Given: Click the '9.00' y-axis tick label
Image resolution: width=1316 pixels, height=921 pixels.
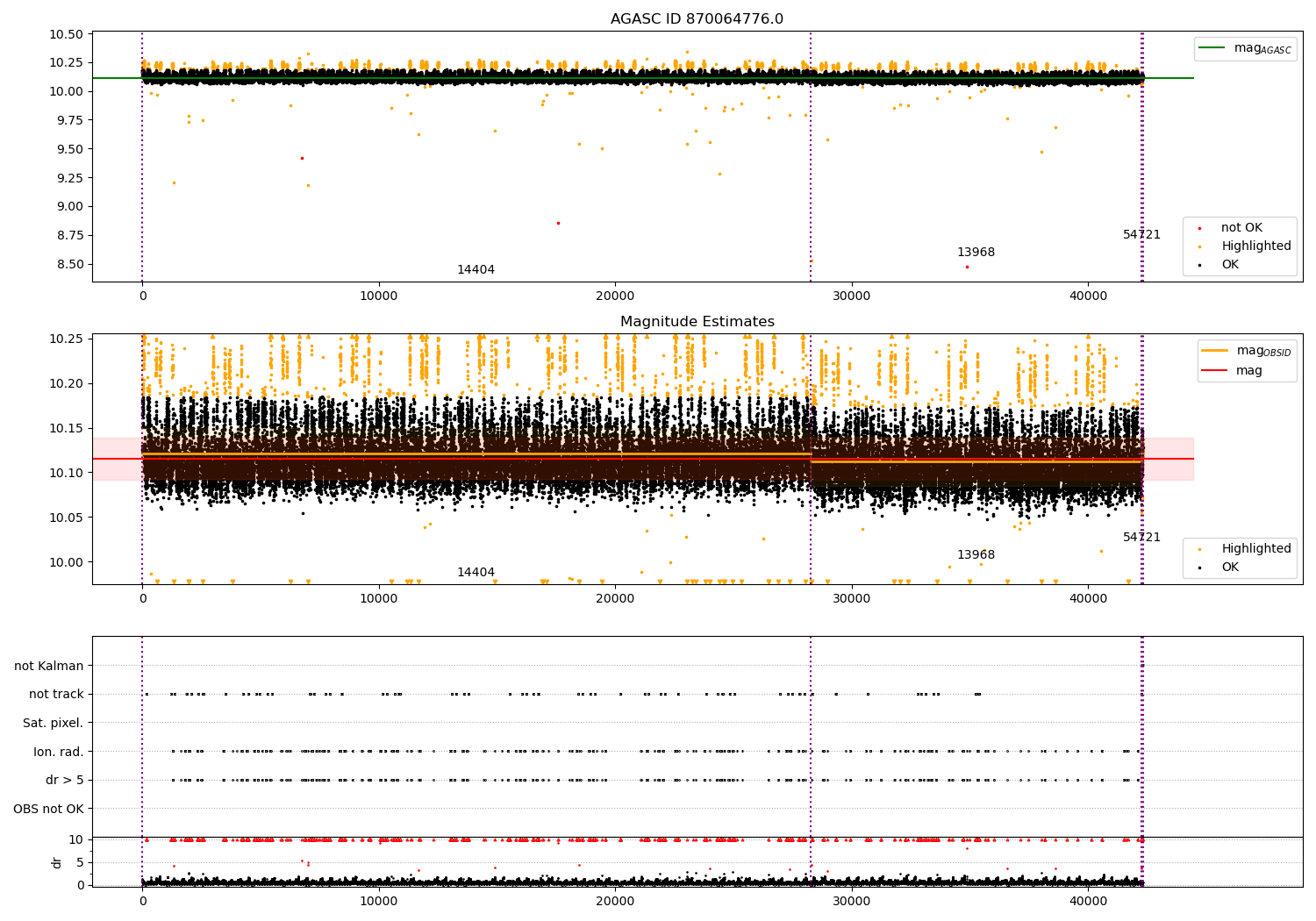Looking at the screenshot, I should coord(69,207).
